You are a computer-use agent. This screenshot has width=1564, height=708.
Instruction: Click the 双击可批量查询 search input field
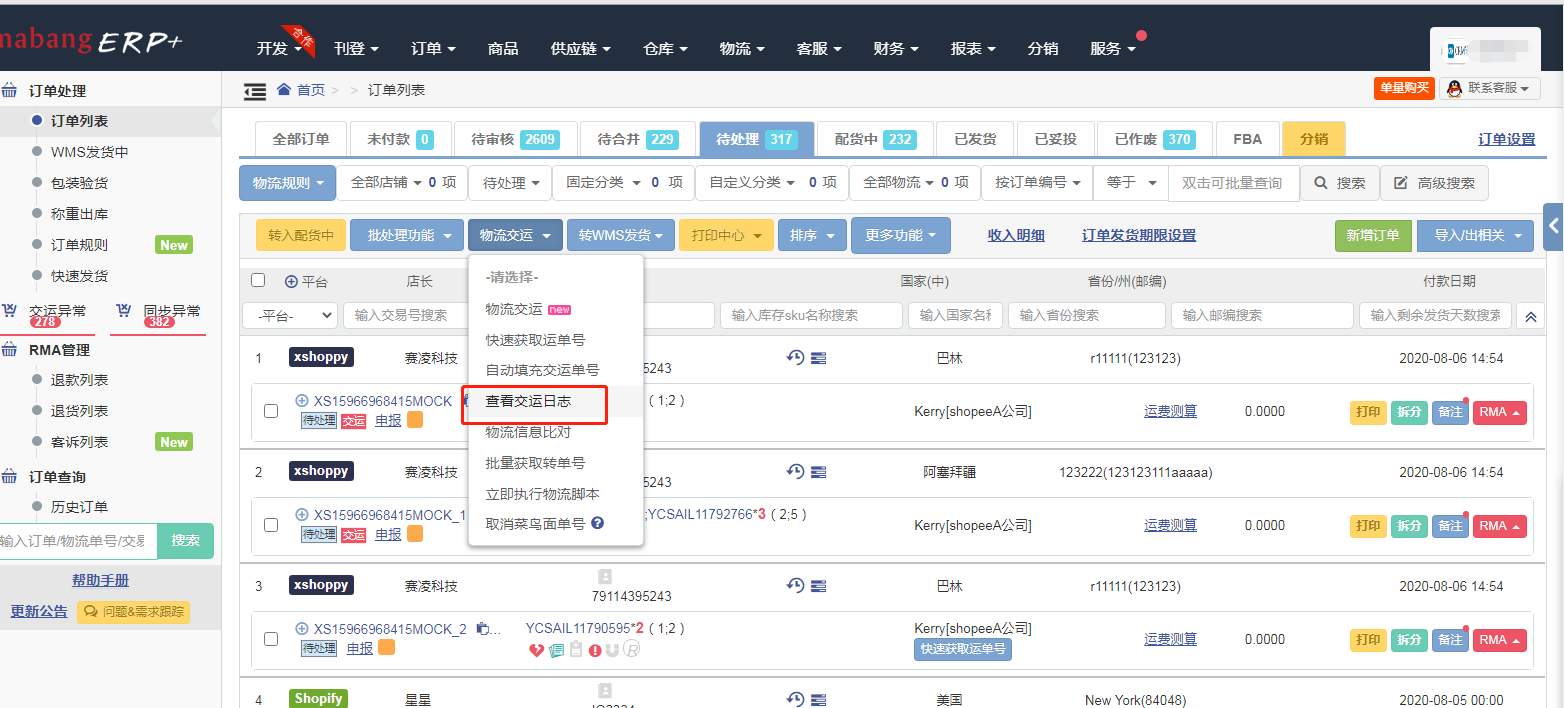[1233, 183]
